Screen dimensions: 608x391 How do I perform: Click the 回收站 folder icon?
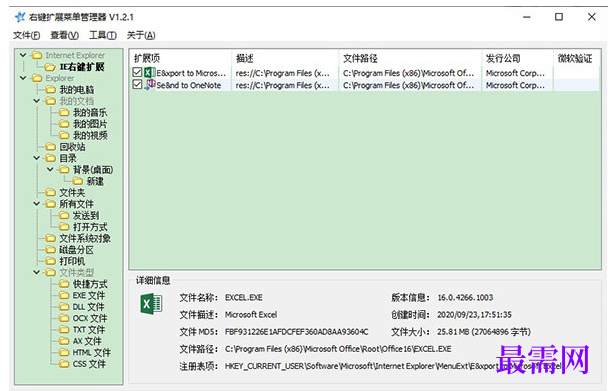(50, 147)
